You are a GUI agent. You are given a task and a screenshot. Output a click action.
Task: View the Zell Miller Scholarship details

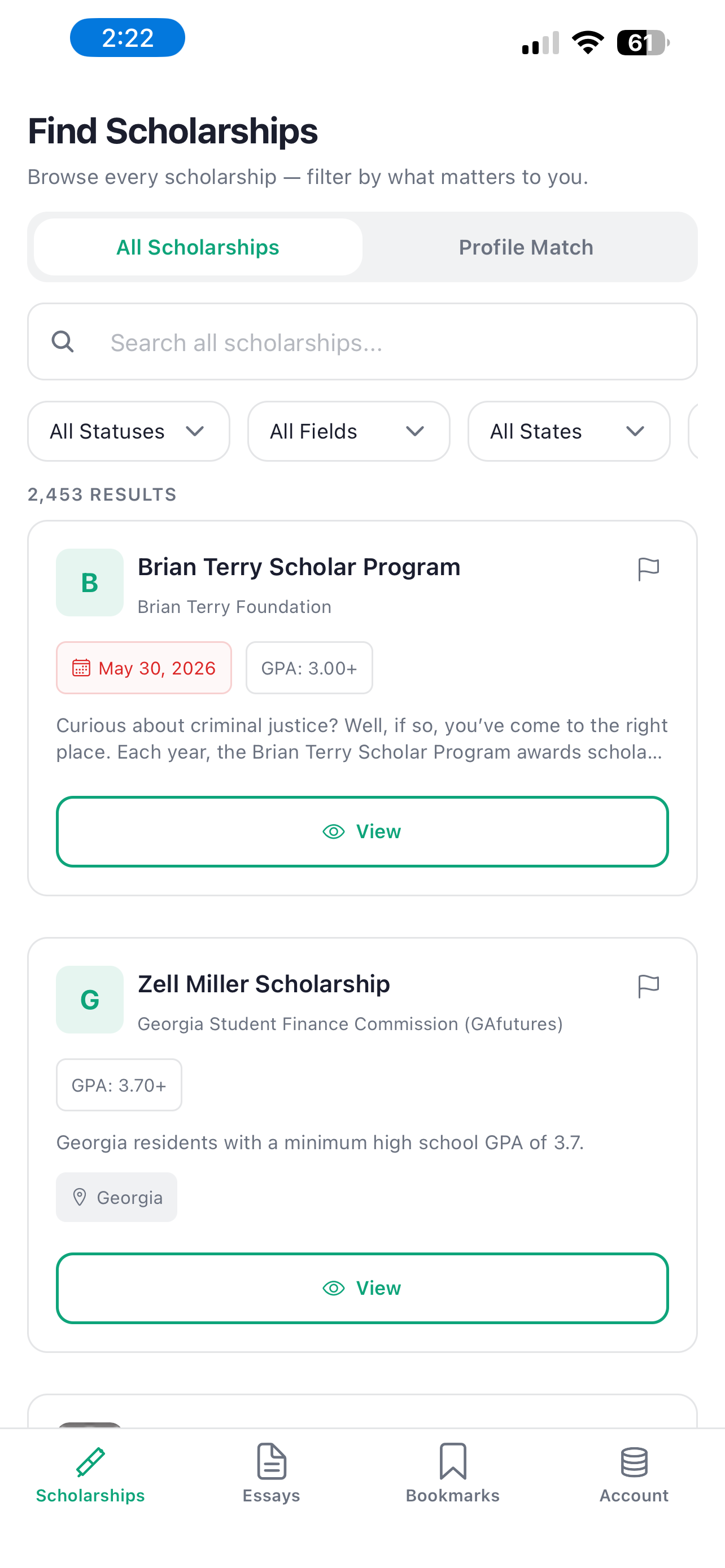[362, 1288]
